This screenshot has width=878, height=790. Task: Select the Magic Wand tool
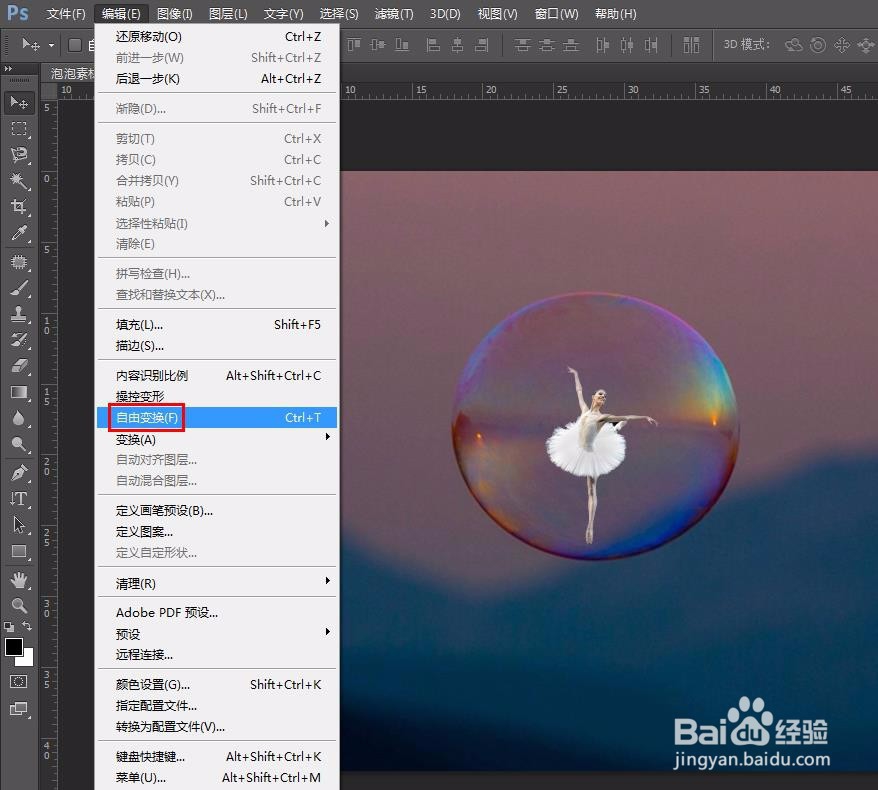point(19,180)
